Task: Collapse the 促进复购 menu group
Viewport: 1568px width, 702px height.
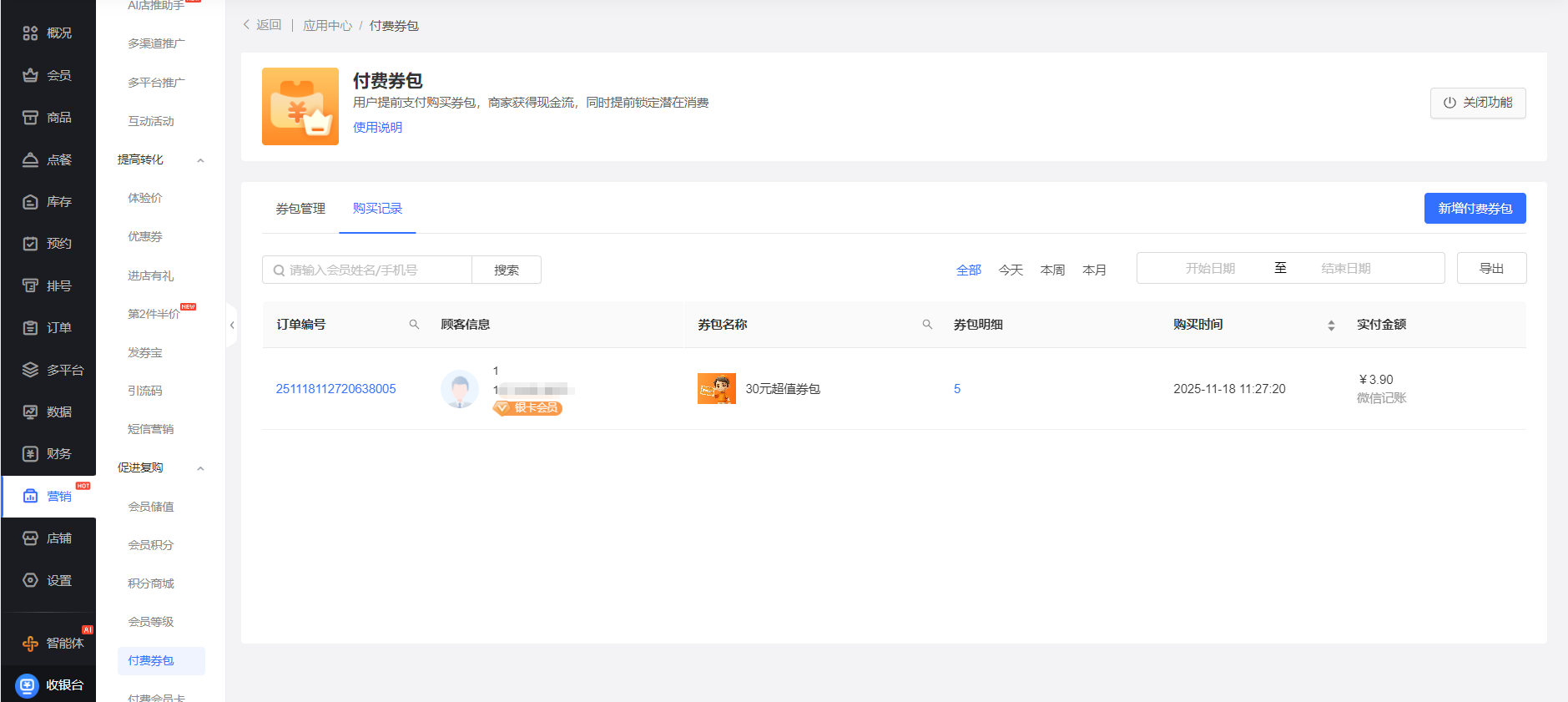Action: [200, 468]
